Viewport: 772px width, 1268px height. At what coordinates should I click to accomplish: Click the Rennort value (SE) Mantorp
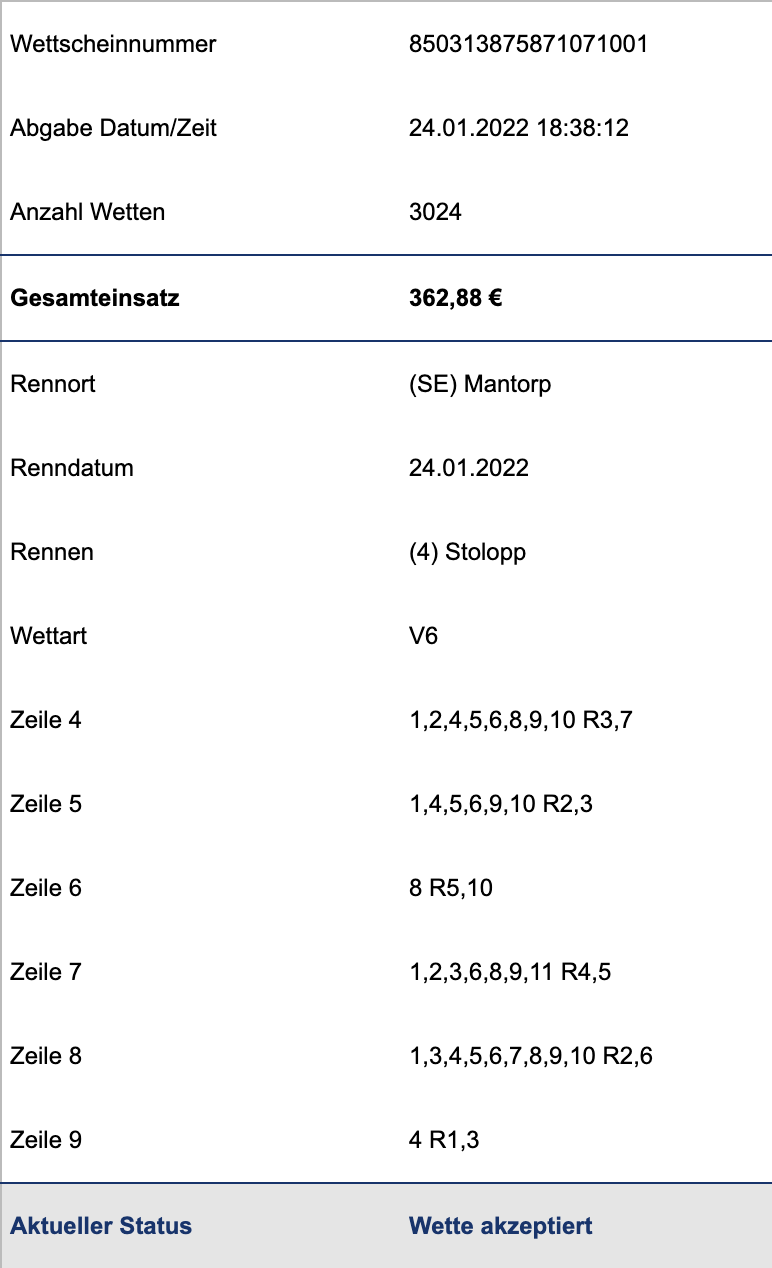pyautogui.click(x=480, y=384)
